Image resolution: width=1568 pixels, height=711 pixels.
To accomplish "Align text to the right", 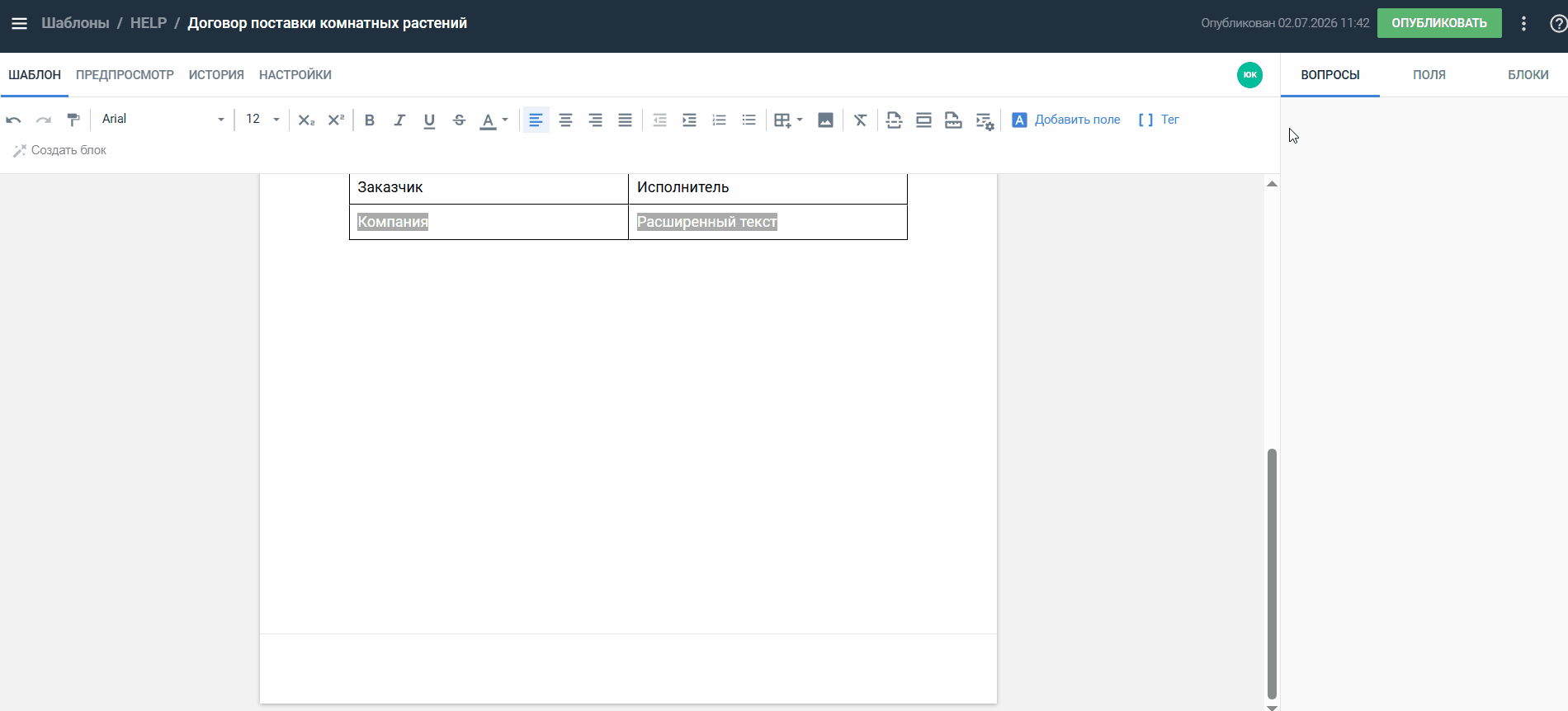I will [595, 120].
